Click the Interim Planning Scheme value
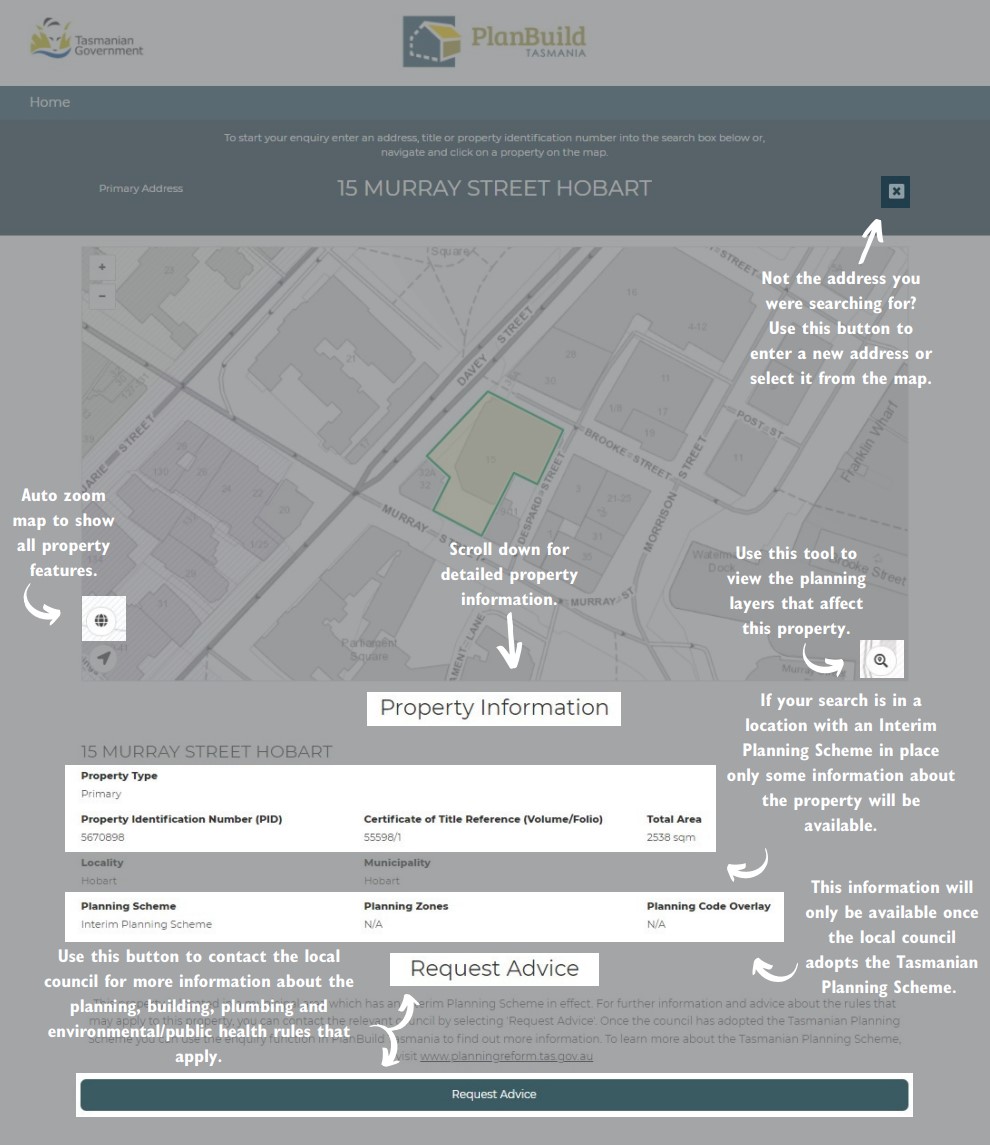The width and height of the screenshot is (990, 1145). 146,924
